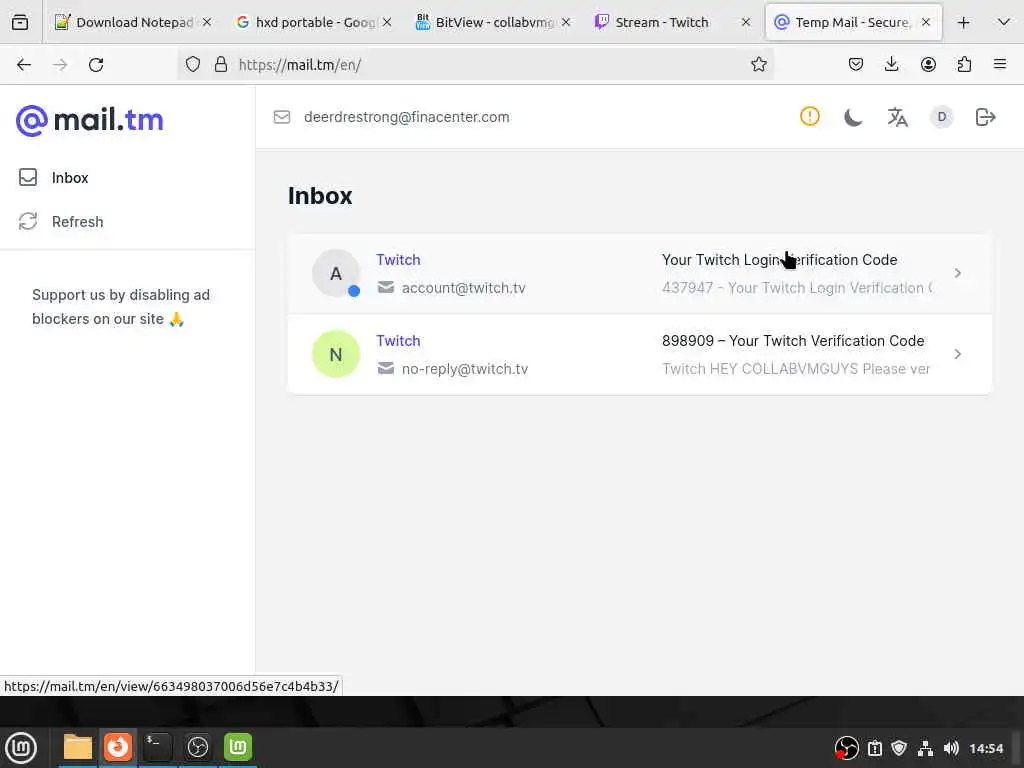Open the network connections tray icon
Viewport: 1024px width, 768px height.
(925, 748)
